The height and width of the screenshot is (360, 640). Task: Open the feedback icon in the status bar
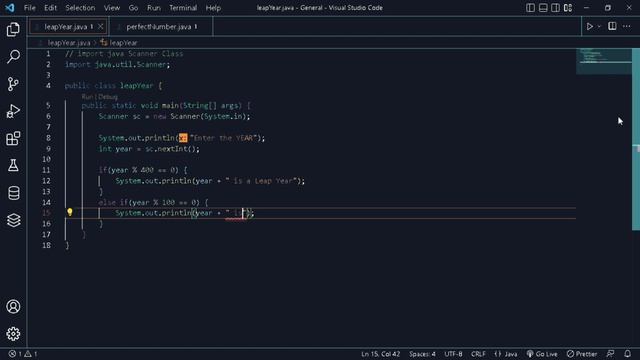point(610,354)
